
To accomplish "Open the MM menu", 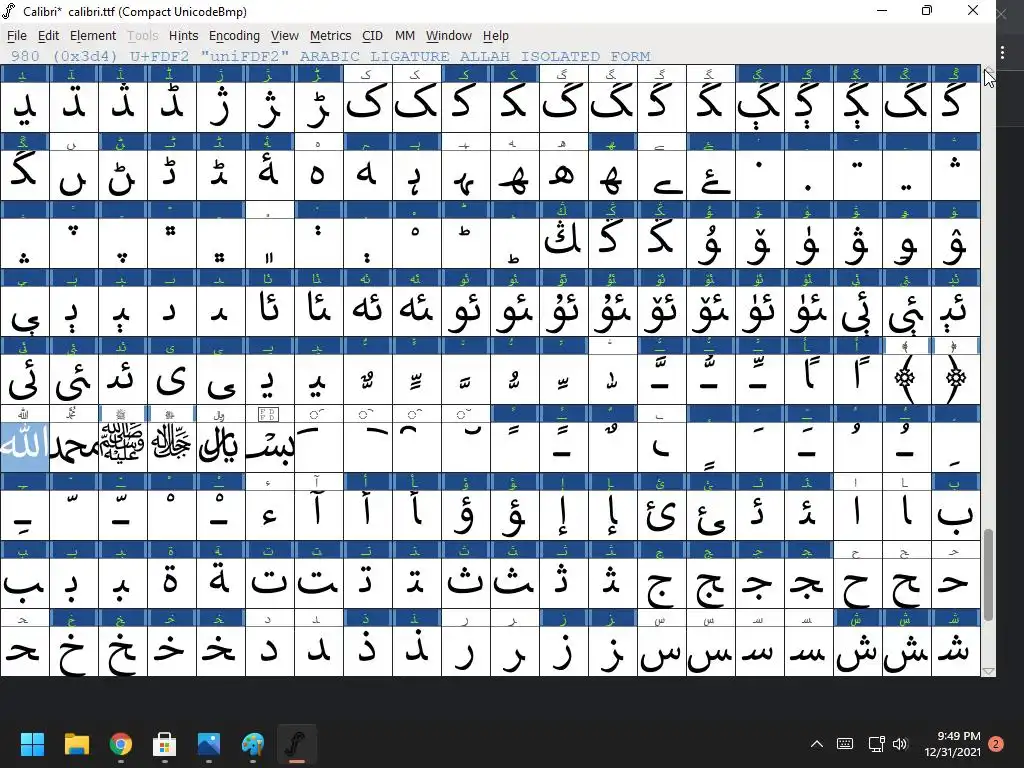I will tap(405, 36).
